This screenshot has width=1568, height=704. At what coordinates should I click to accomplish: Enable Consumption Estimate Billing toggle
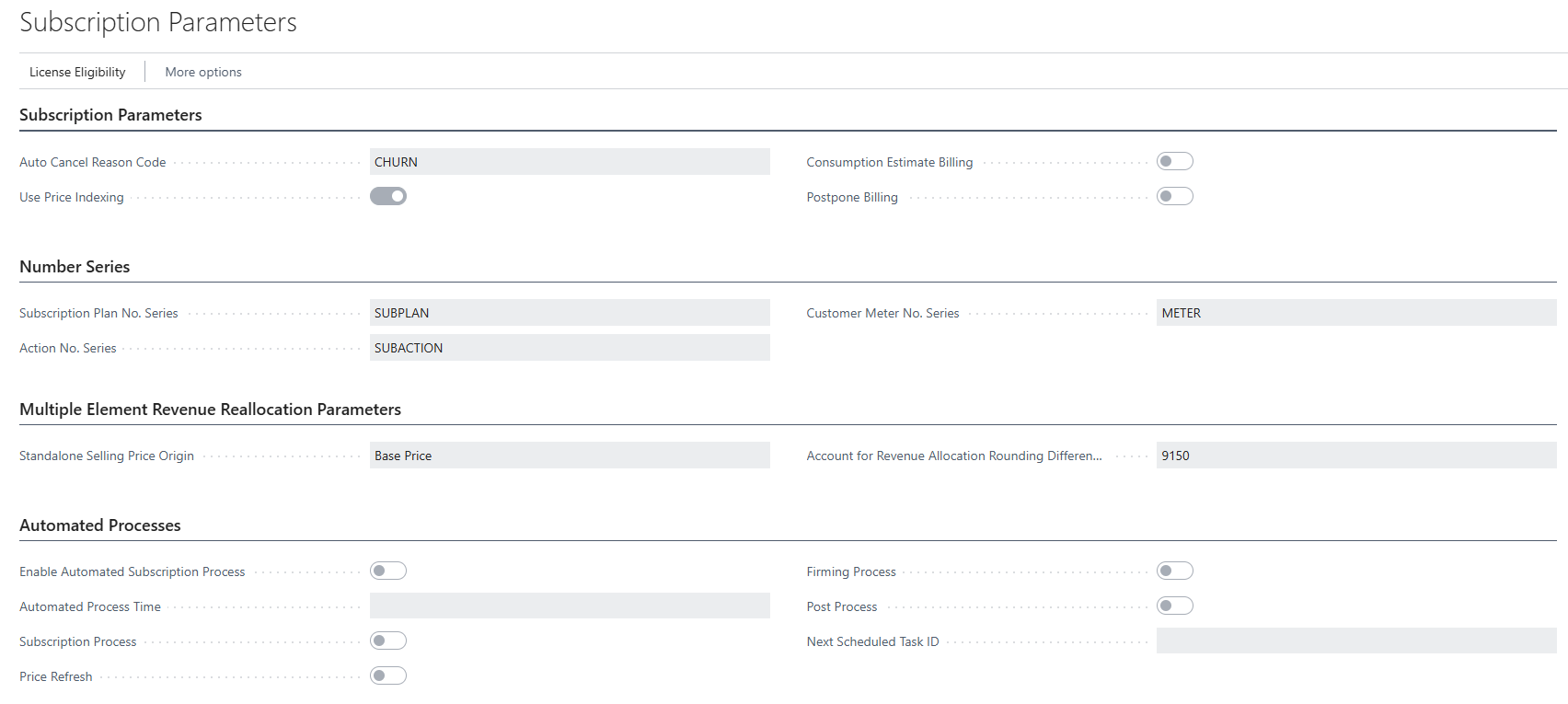(1174, 162)
